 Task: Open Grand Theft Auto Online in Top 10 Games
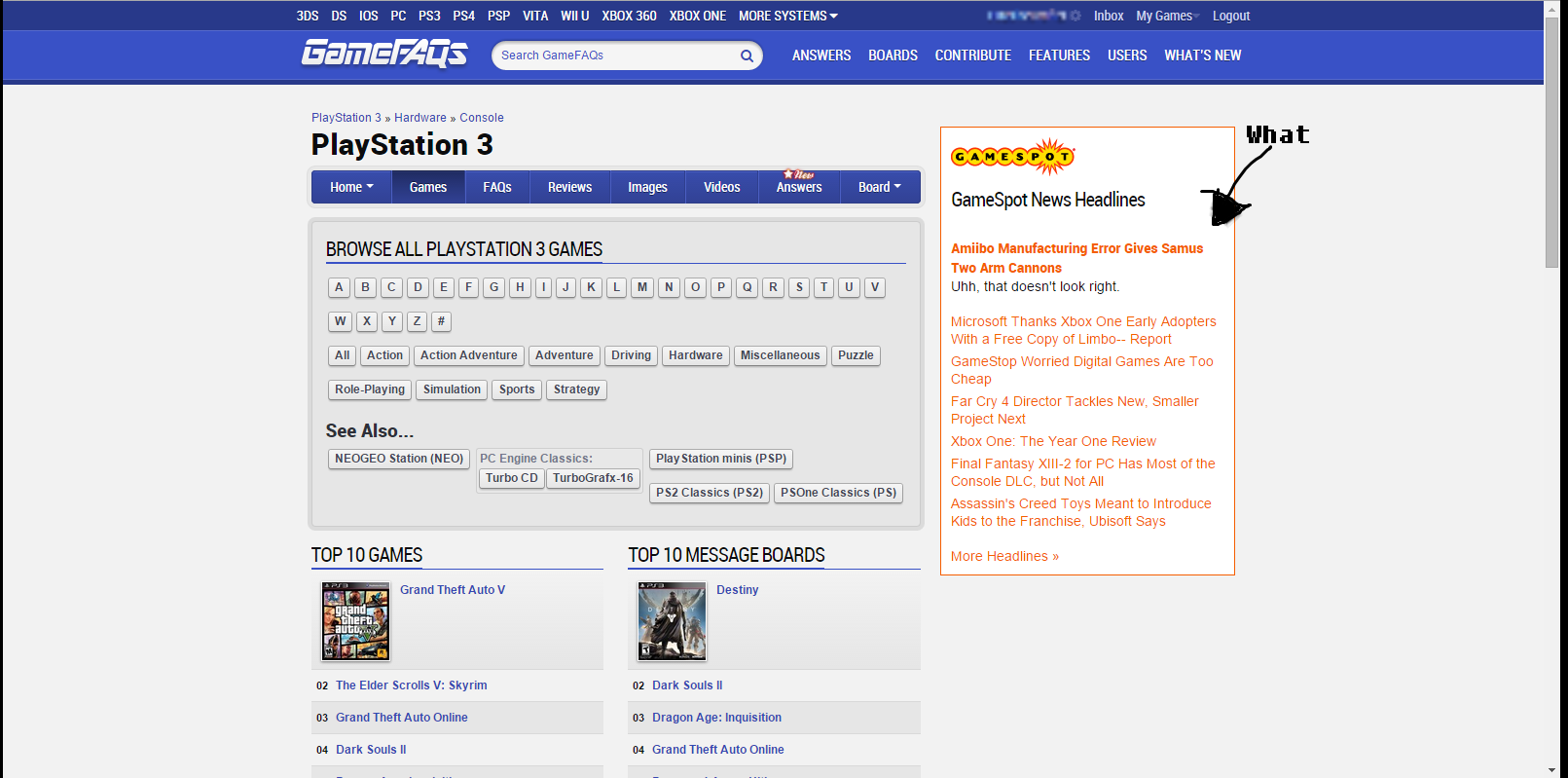coord(402,718)
